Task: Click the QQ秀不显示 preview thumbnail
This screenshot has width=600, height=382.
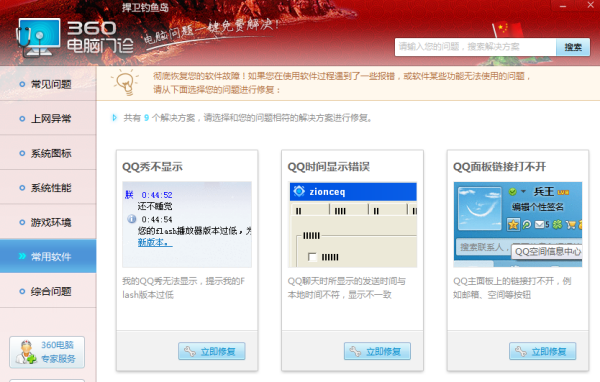Action: click(187, 224)
